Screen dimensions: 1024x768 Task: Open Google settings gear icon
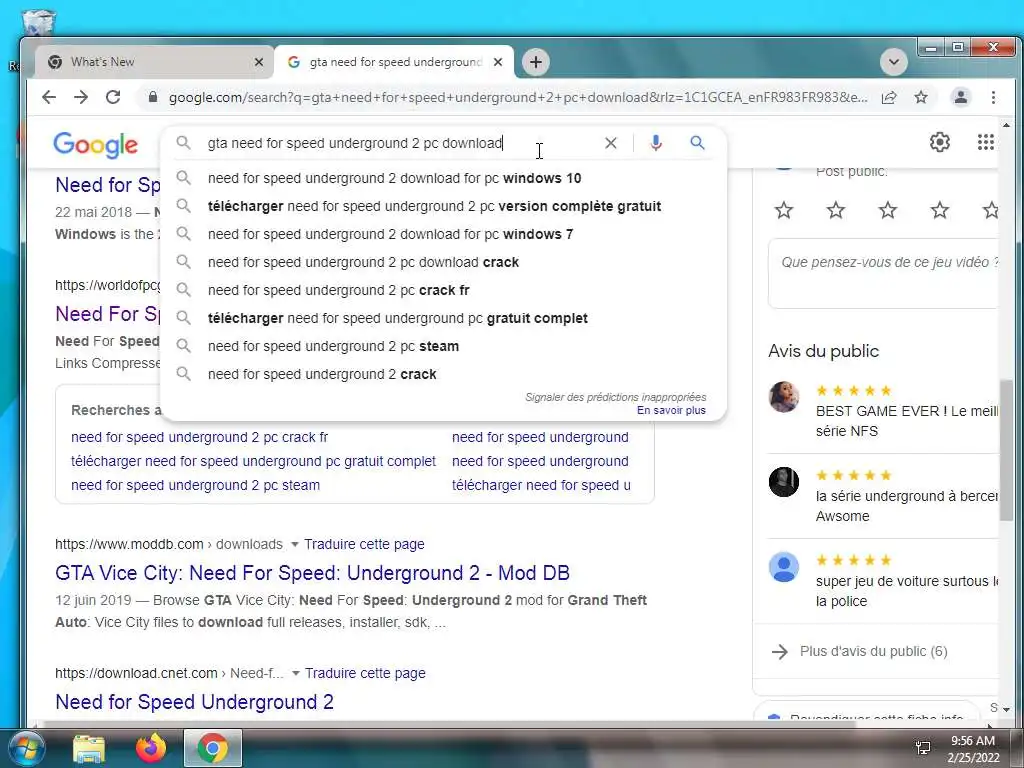coord(940,142)
